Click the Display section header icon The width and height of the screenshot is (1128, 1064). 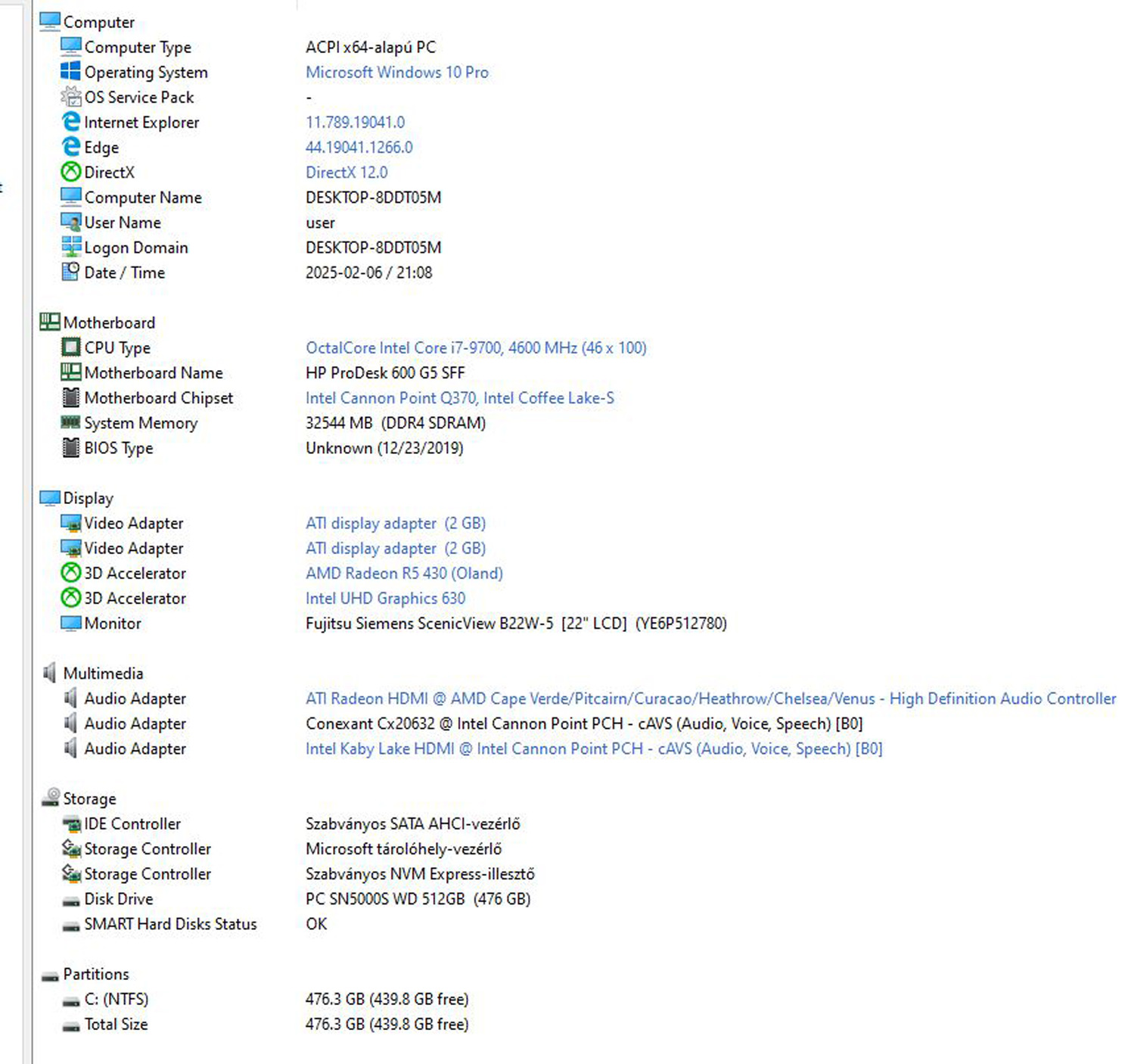coord(50,498)
